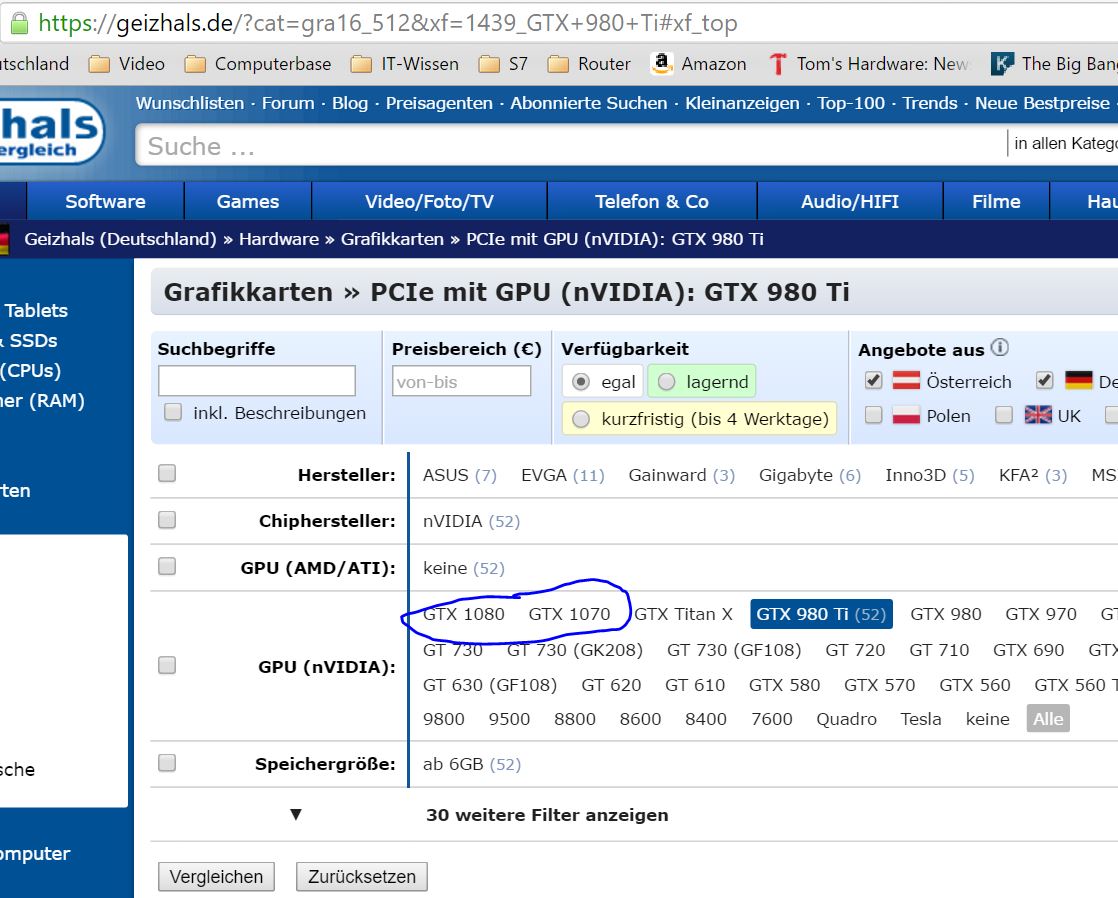Select the GTX 1080 filter
Viewport: 1118px width, 898px height.
(x=463, y=614)
